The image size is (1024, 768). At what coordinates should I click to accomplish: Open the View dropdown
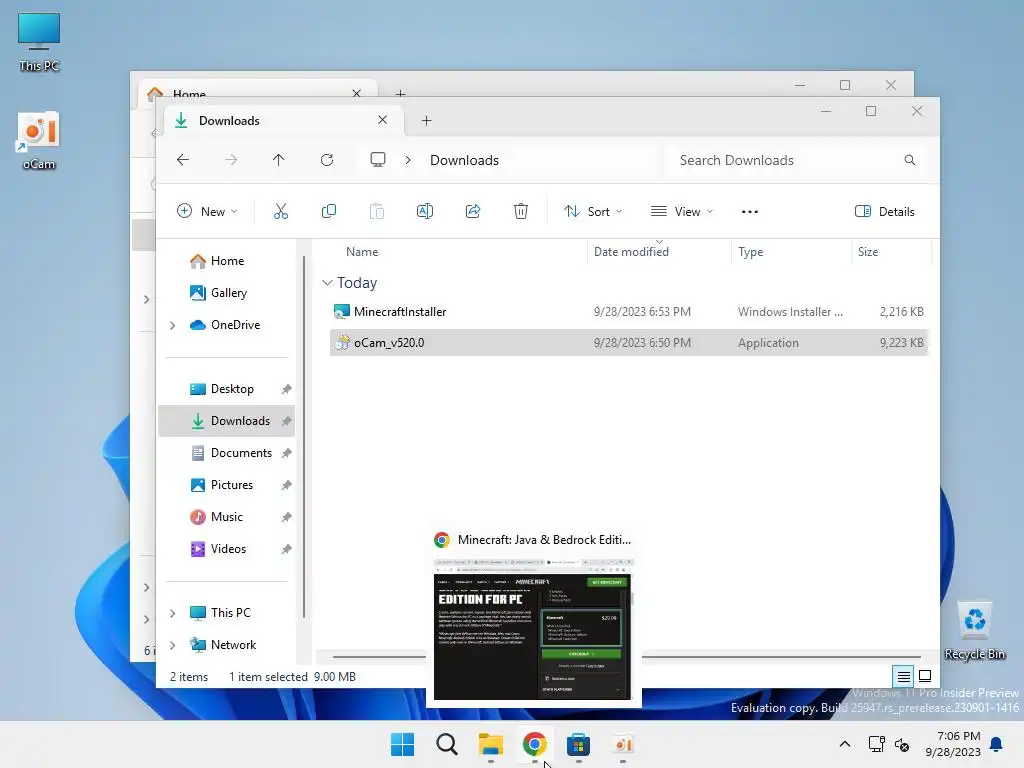click(x=682, y=212)
